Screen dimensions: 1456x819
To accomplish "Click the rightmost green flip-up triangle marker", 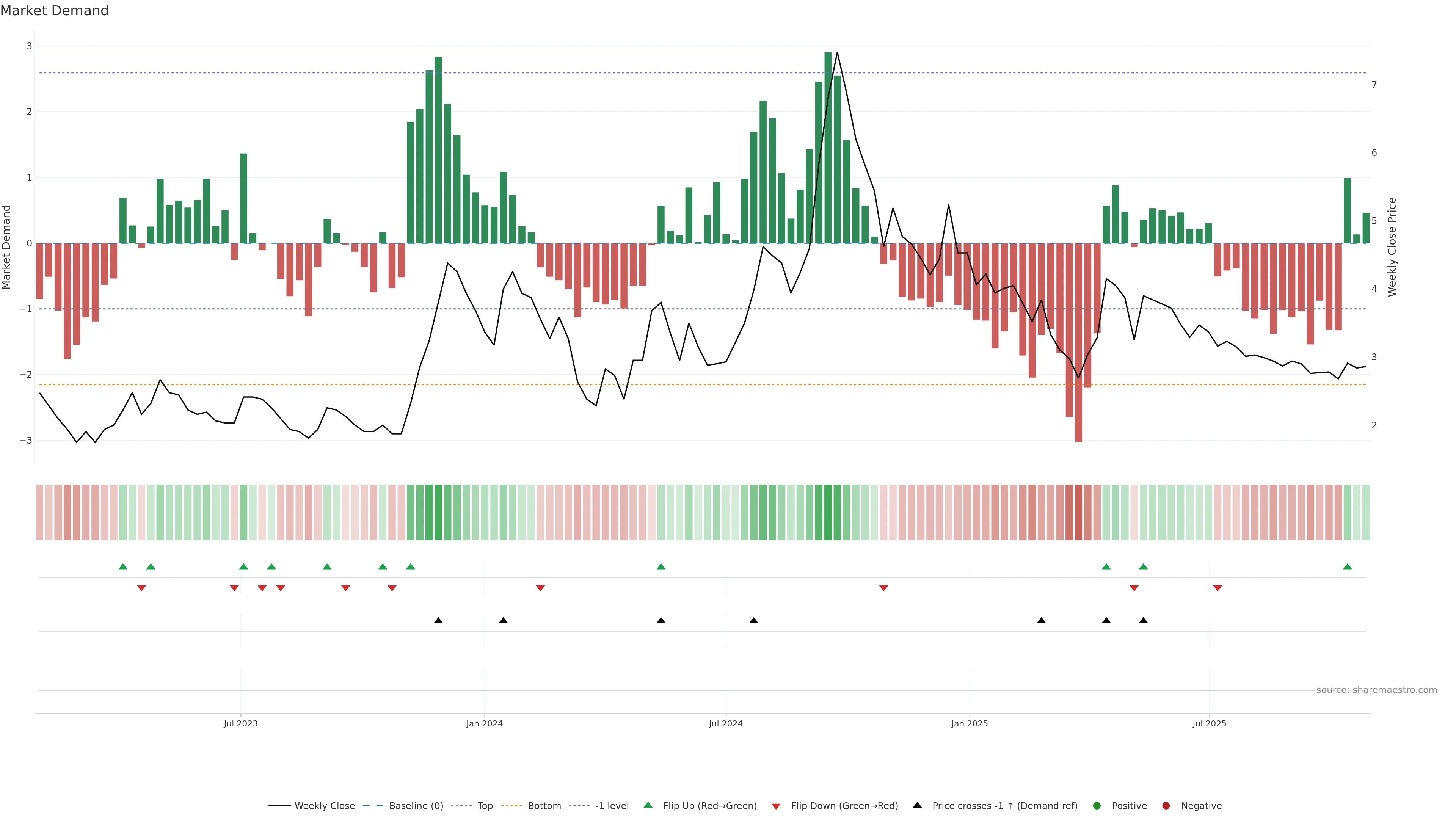I will coord(1348,566).
